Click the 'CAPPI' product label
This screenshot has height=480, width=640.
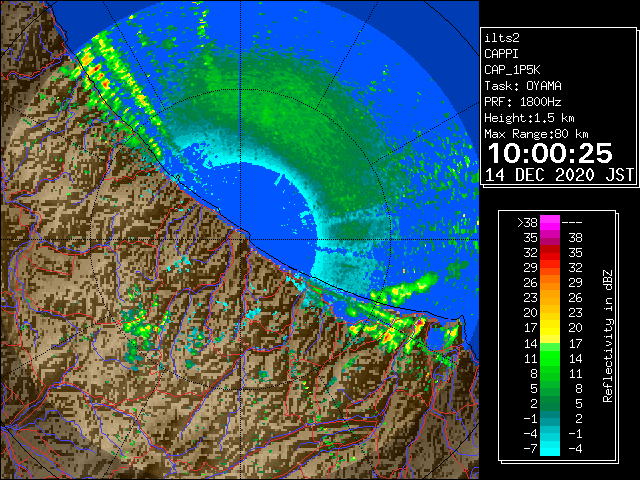point(501,54)
